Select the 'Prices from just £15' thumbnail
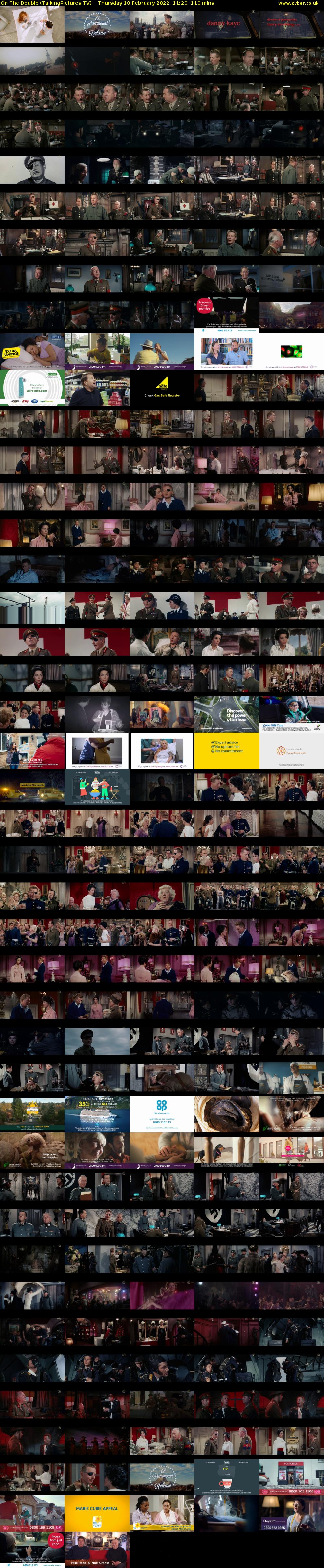The width and height of the screenshot is (324, 1568). [32, 1549]
